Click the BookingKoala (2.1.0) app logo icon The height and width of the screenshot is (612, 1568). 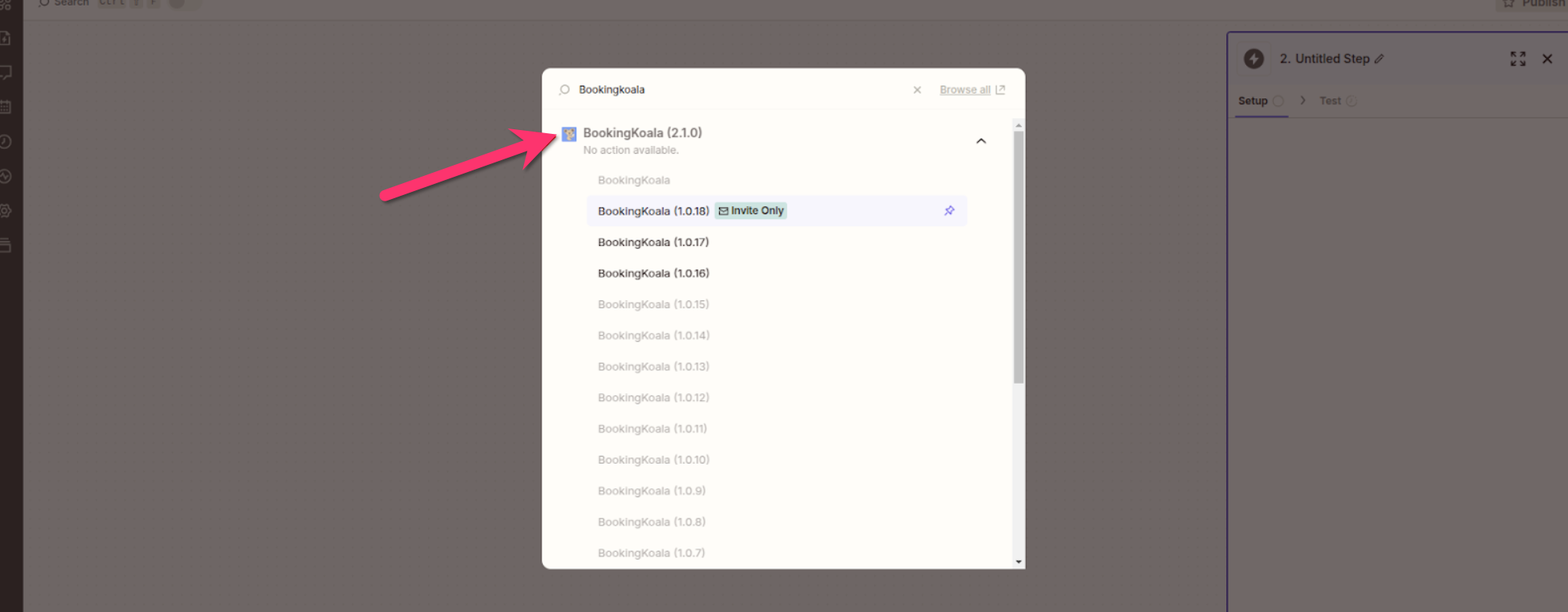click(x=569, y=134)
